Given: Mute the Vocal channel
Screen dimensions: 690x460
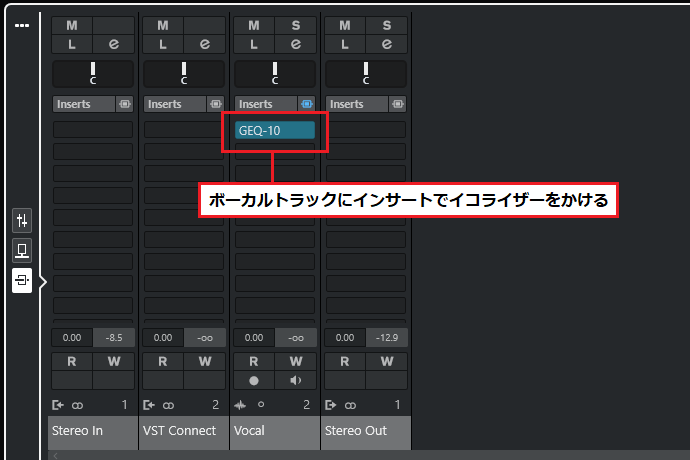Looking at the screenshot, I should coord(254,26).
